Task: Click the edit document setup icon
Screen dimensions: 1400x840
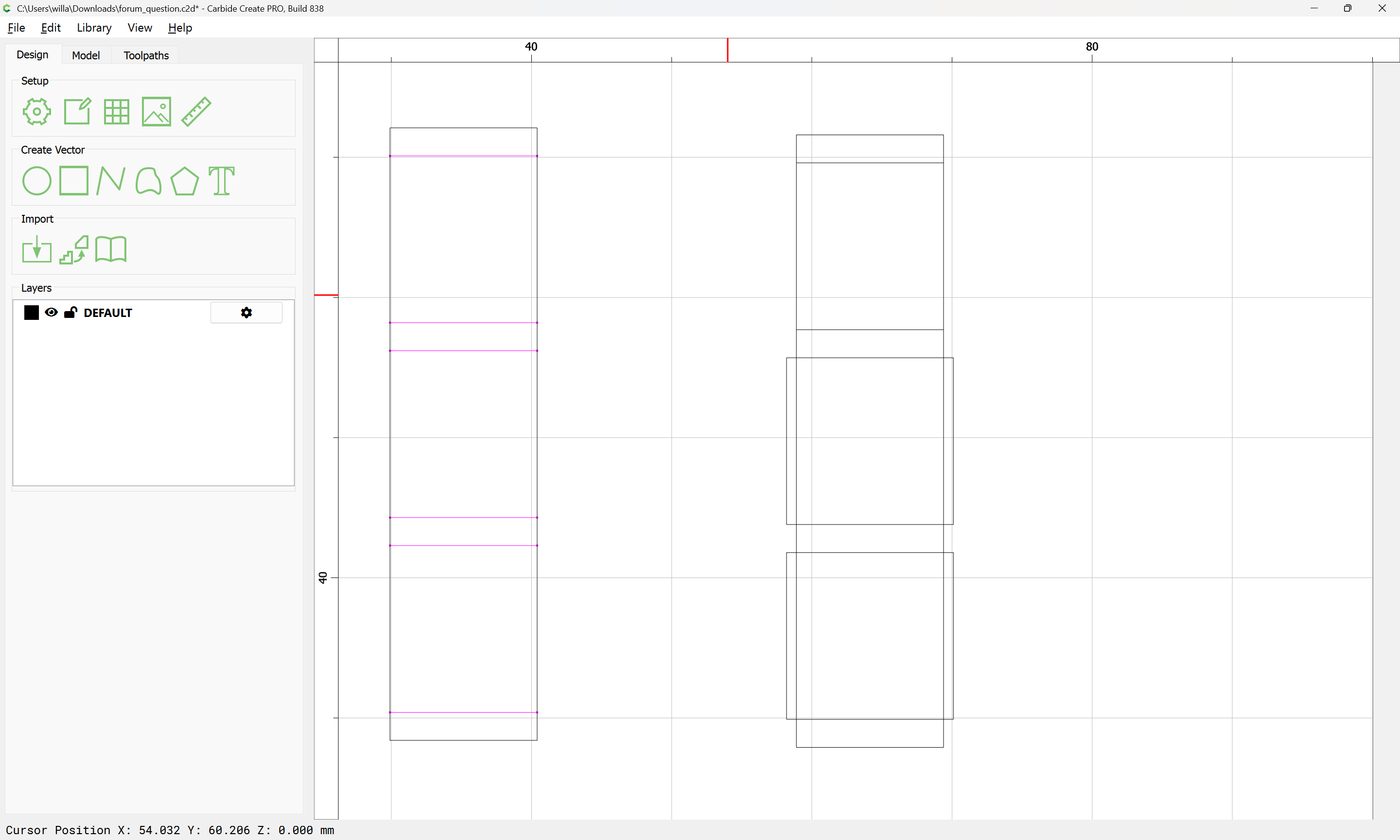Action: click(x=77, y=111)
